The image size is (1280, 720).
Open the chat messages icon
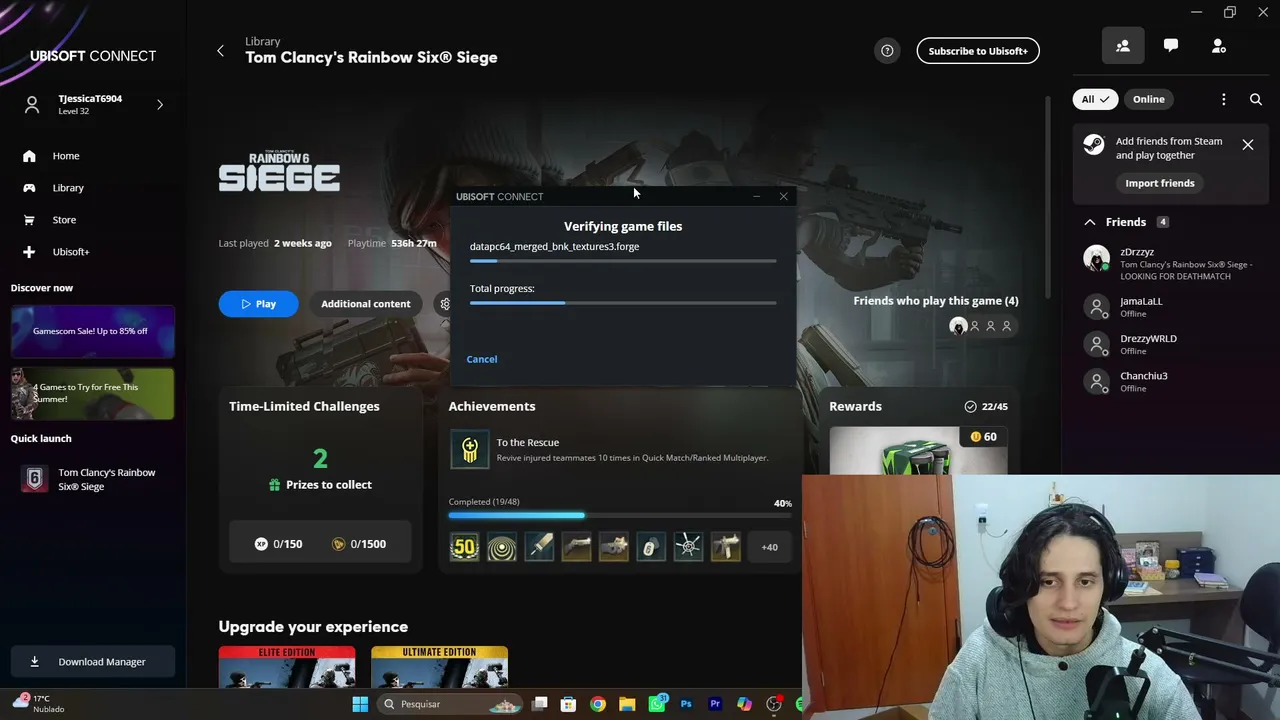coord(1171,46)
